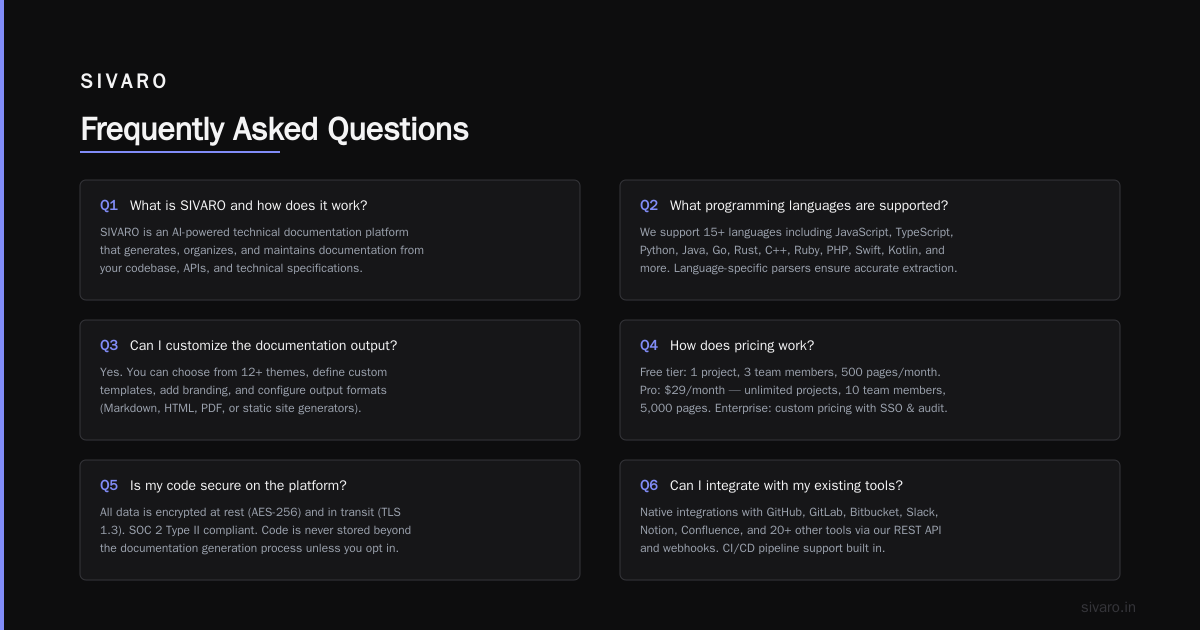Image resolution: width=1200 pixels, height=630 pixels.
Task: Click the Q1 number label
Action: (109, 205)
